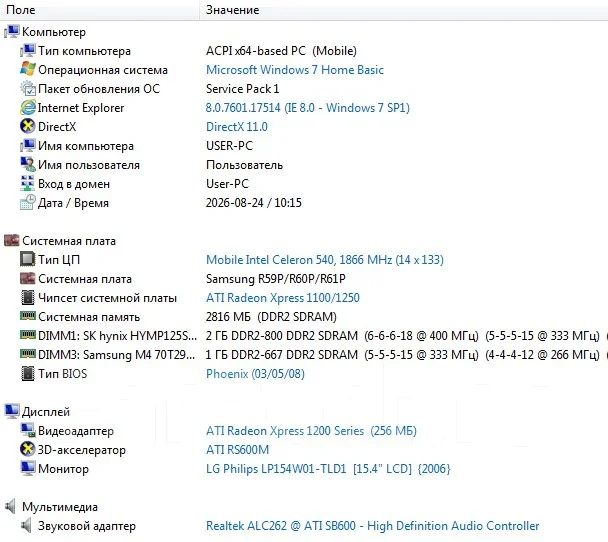Click the Системная плата section header icon
Viewport: 608px width, 542px height.
[12, 240]
